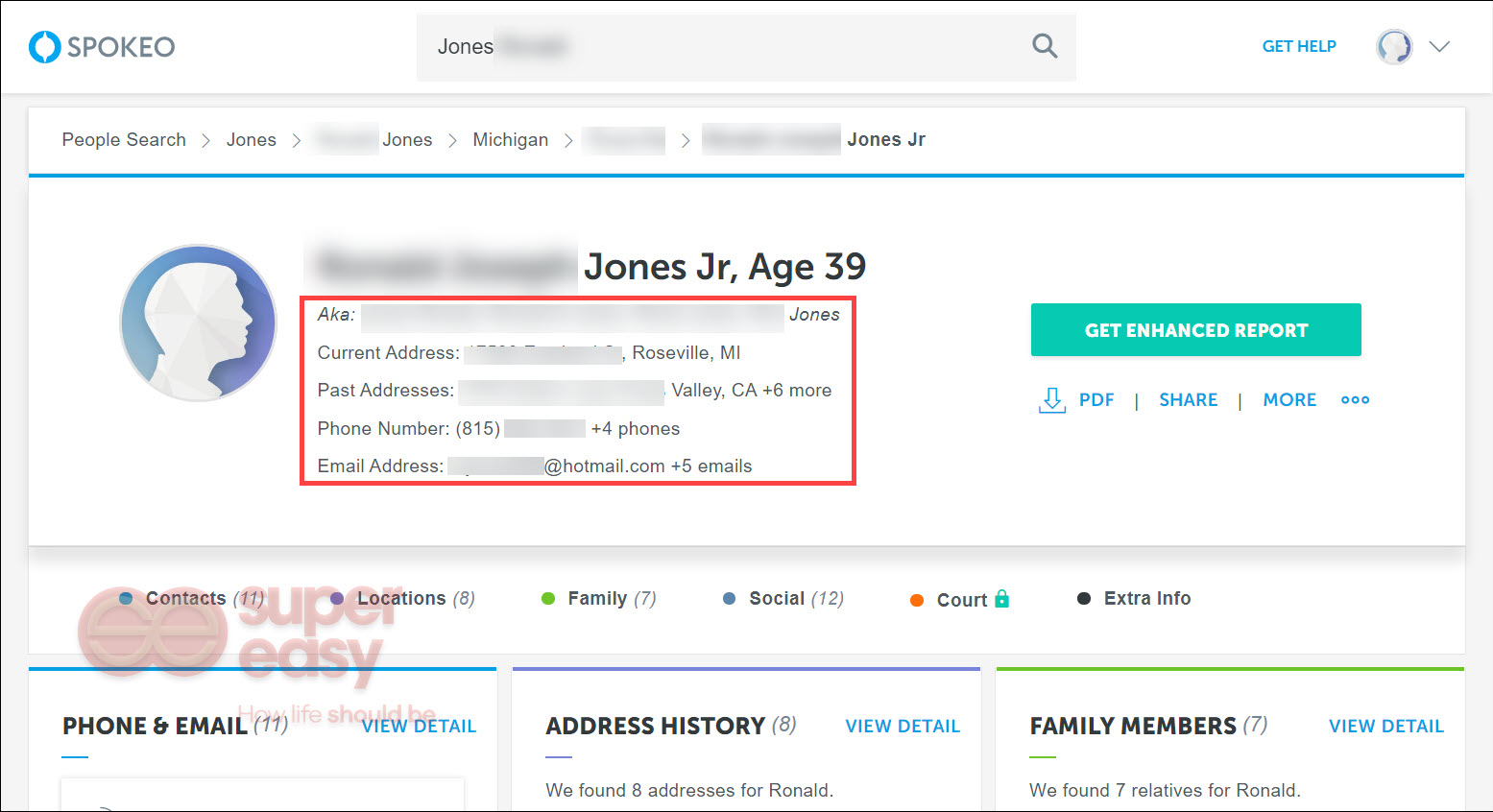Open the Jones breadcrumb after People Search

[x=252, y=139]
